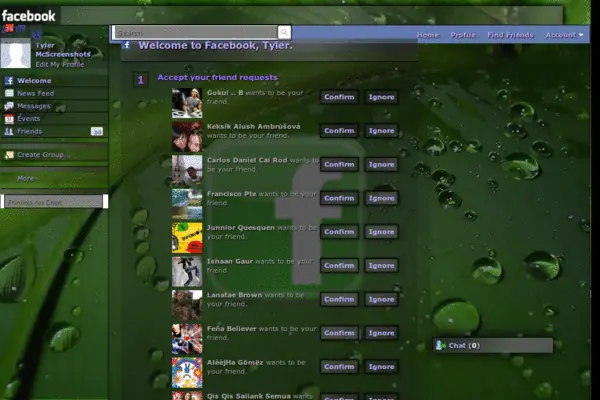The width and height of the screenshot is (600, 400).
Task: Ignore Keksík Alush Ambrůšová's request
Action: pos(381,131)
